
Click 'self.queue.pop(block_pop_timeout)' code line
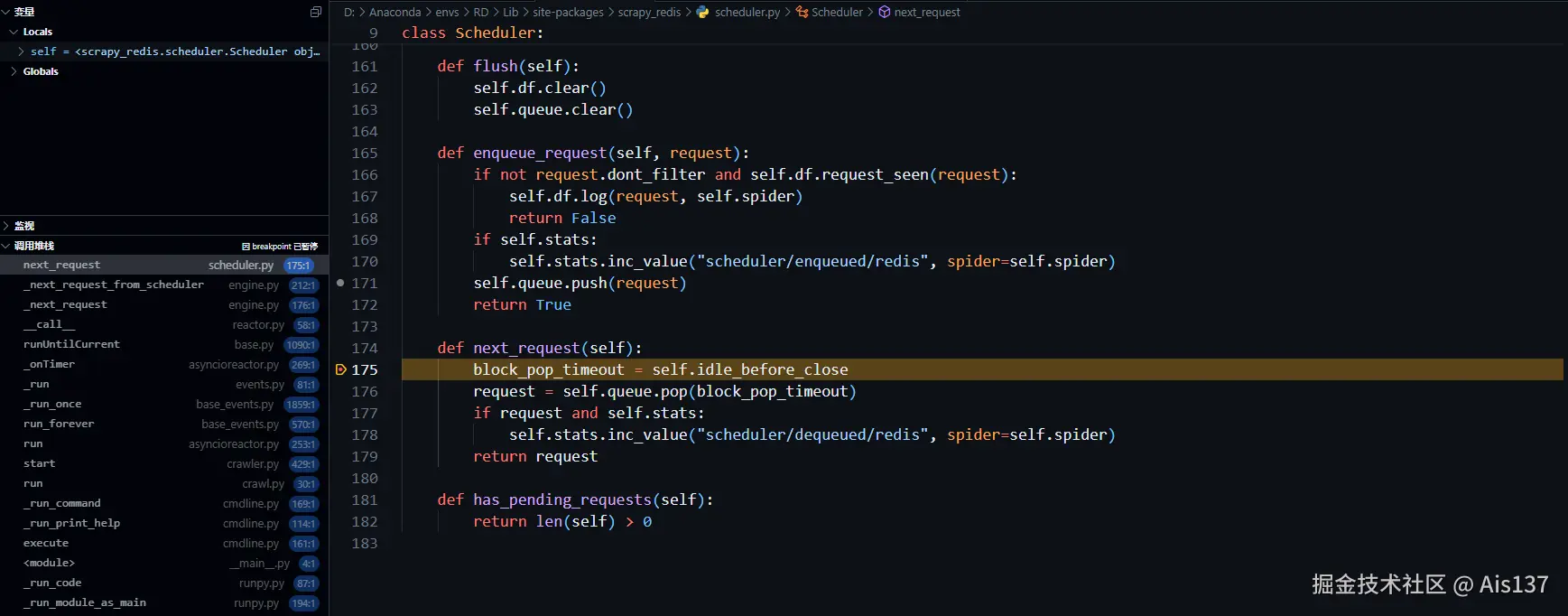[710, 391]
